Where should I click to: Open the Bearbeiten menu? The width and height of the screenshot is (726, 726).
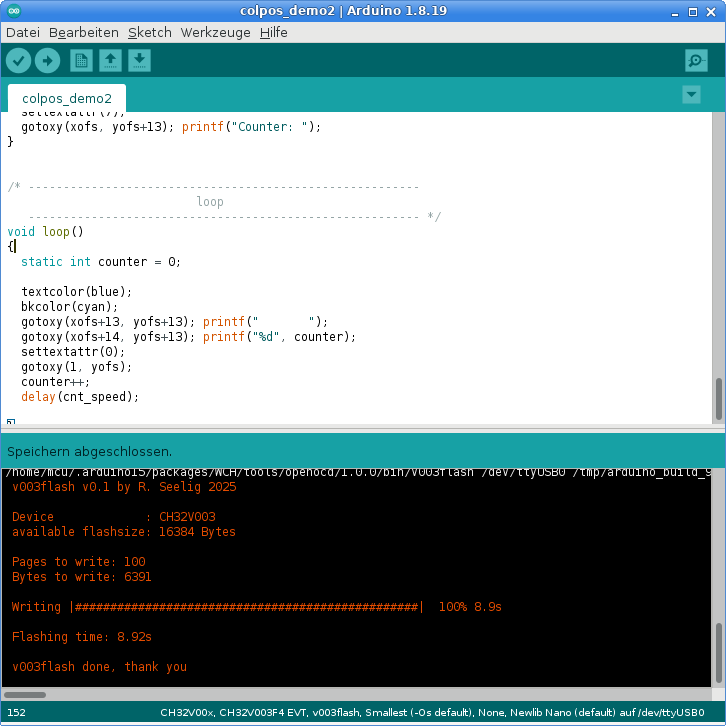click(83, 32)
